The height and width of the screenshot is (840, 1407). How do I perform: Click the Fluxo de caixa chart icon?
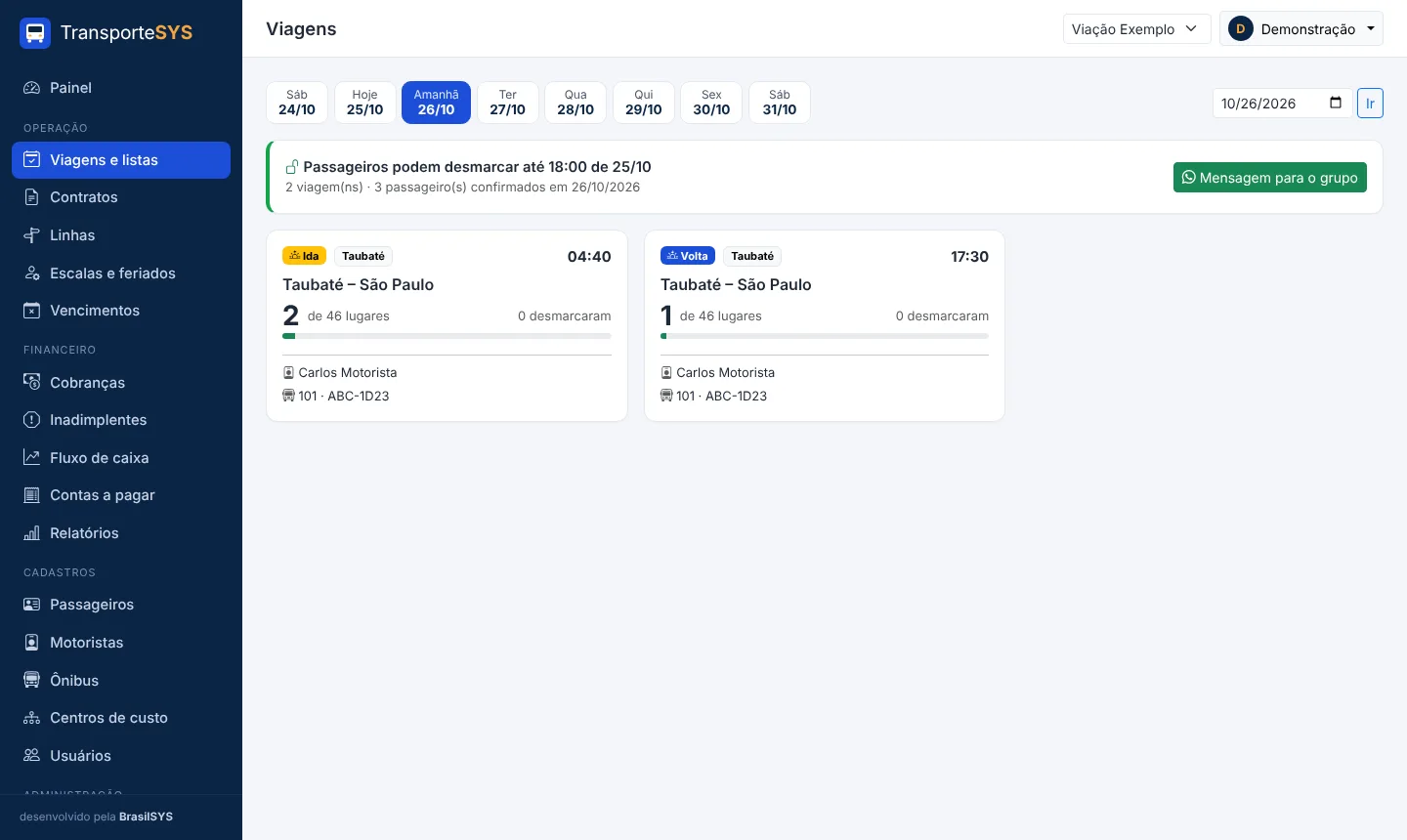click(x=32, y=458)
